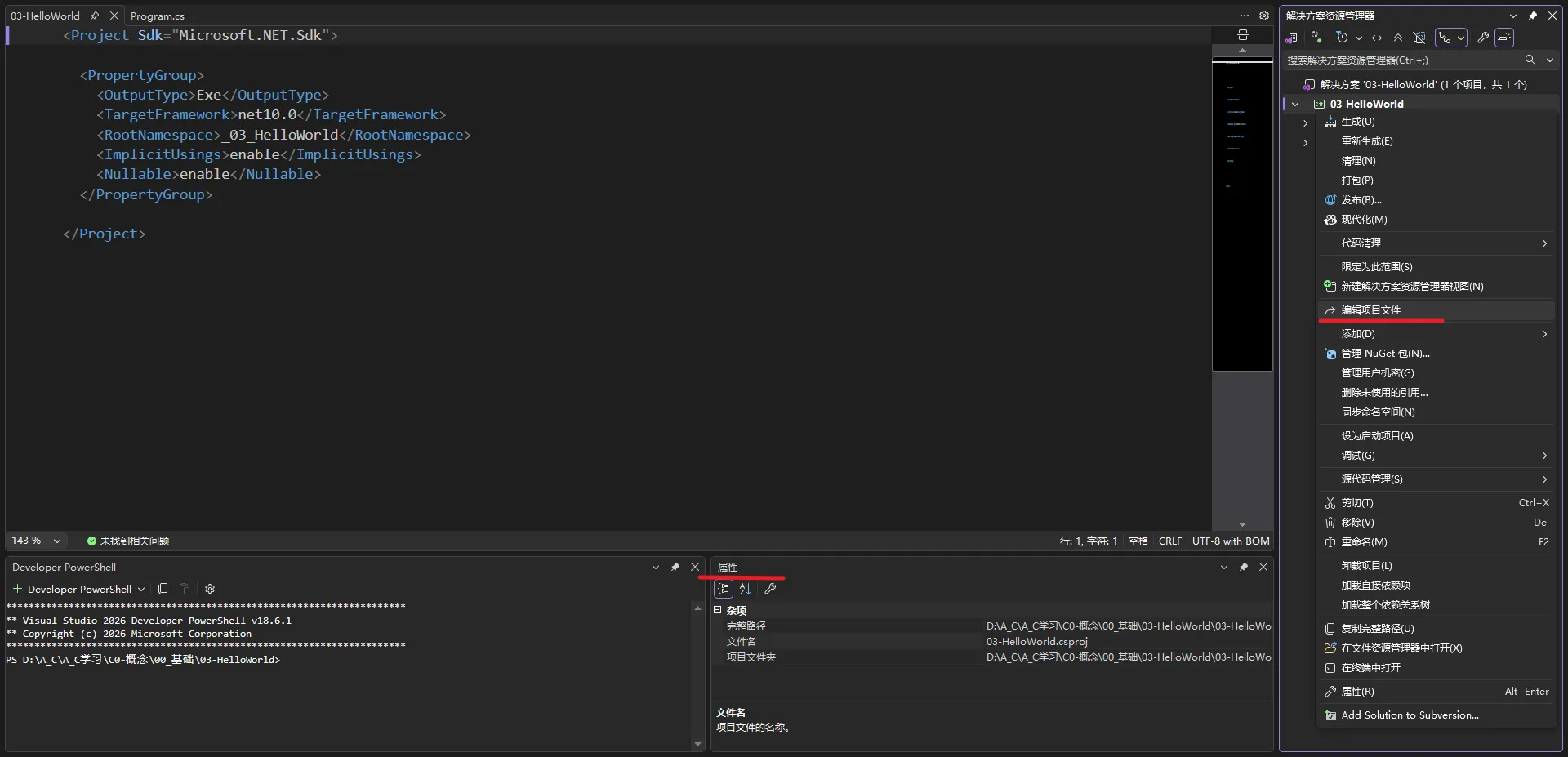Image resolution: width=1568 pixels, height=757 pixels.
Task: Choose 属性(R) from context menu
Action: (1436, 692)
